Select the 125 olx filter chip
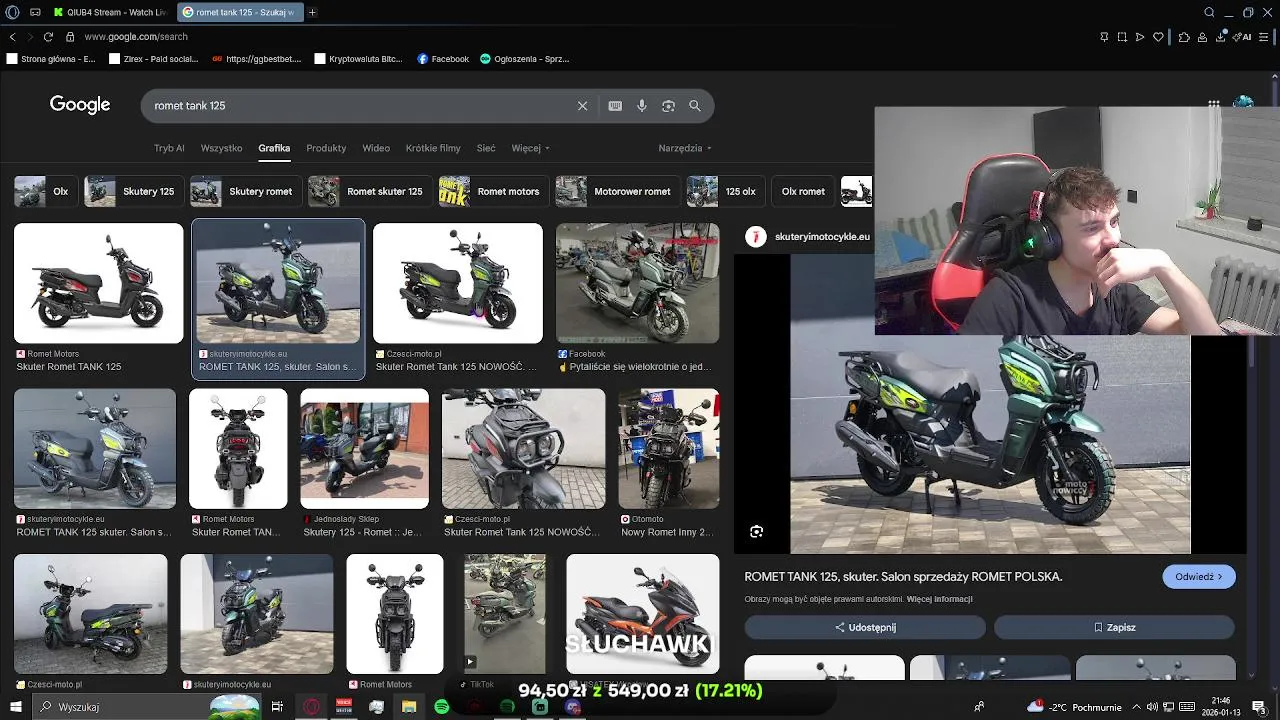 [x=725, y=191]
